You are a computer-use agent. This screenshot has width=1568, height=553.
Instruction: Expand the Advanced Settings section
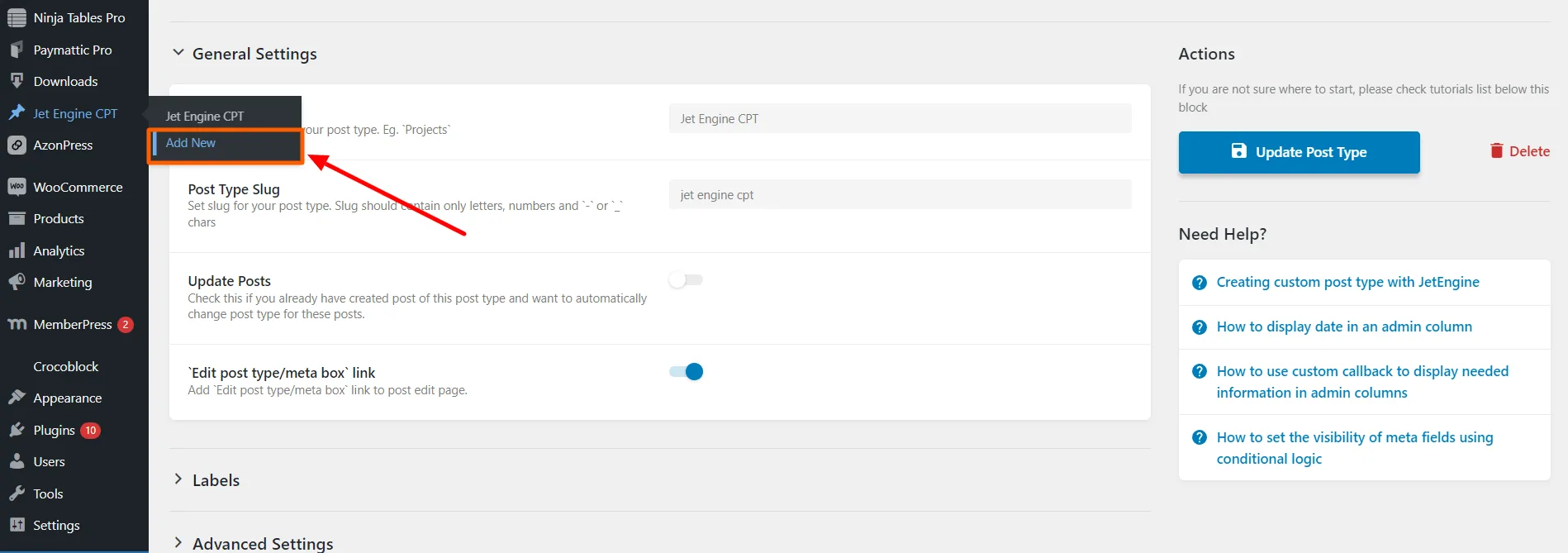[178, 543]
